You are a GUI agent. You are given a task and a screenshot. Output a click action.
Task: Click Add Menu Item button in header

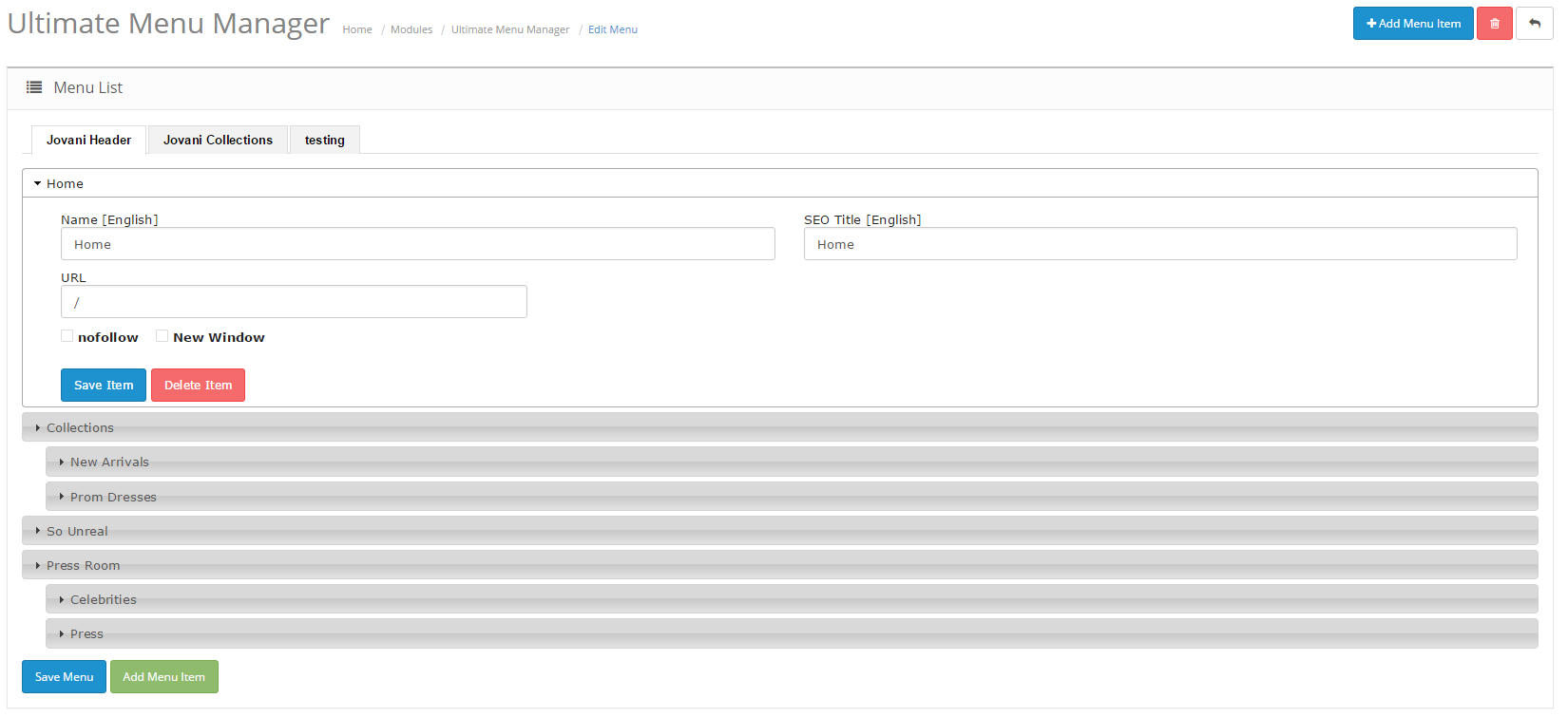pos(1412,24)
